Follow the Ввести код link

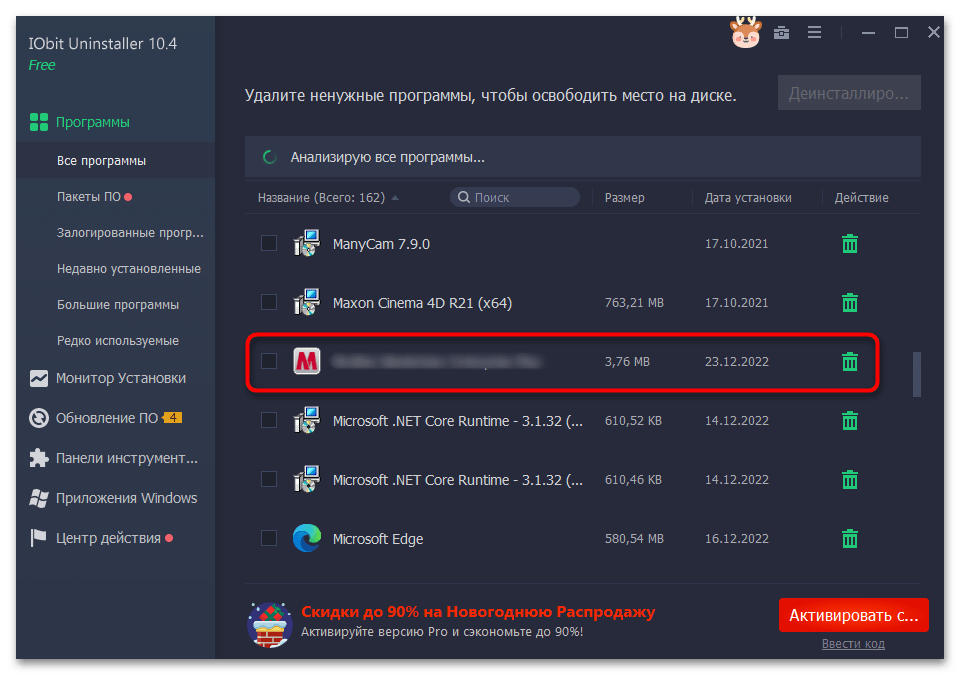[853, 644]
